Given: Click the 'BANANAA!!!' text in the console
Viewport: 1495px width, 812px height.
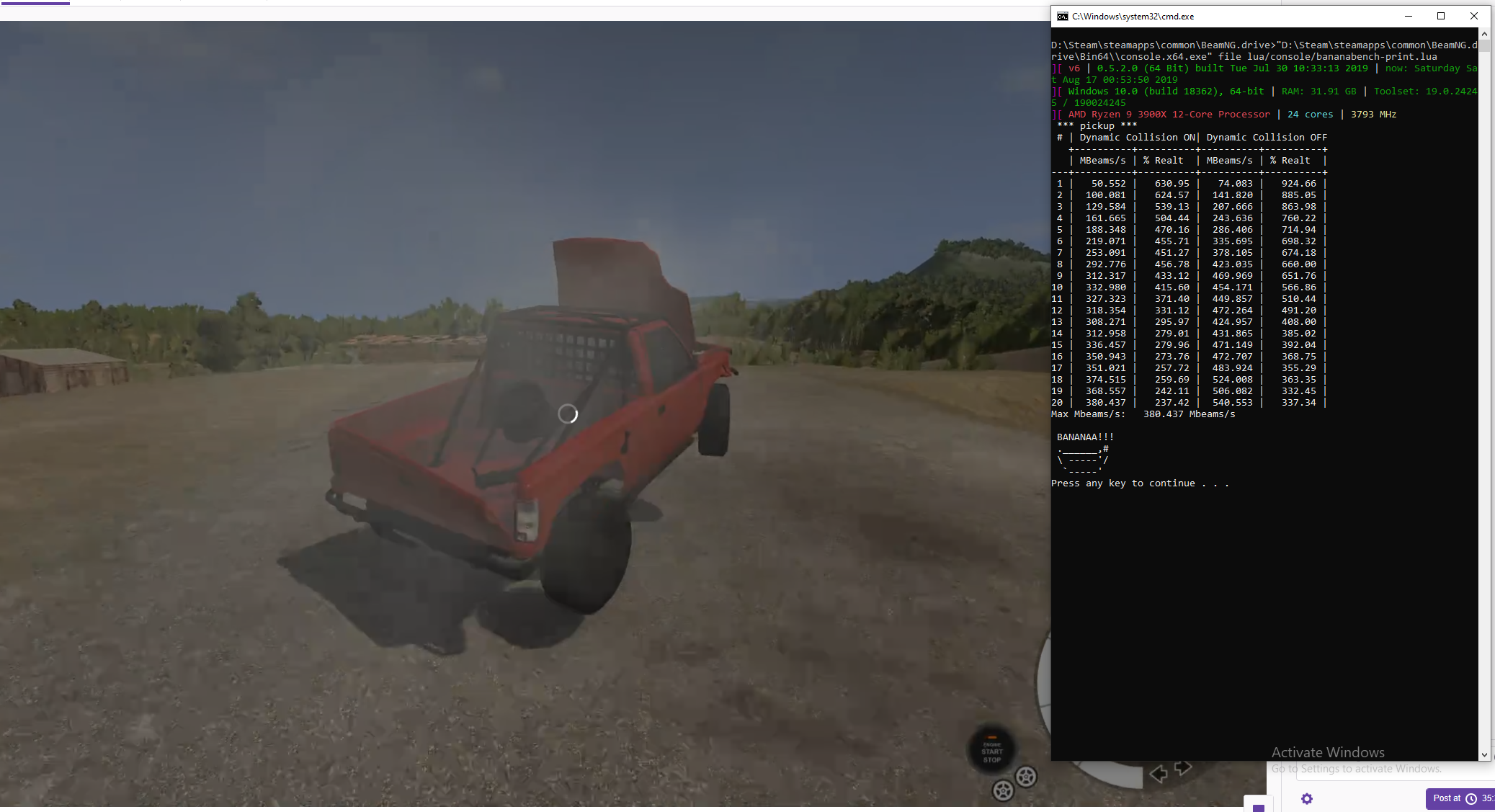Looking at the screenshot, I should click(1085, 437).
